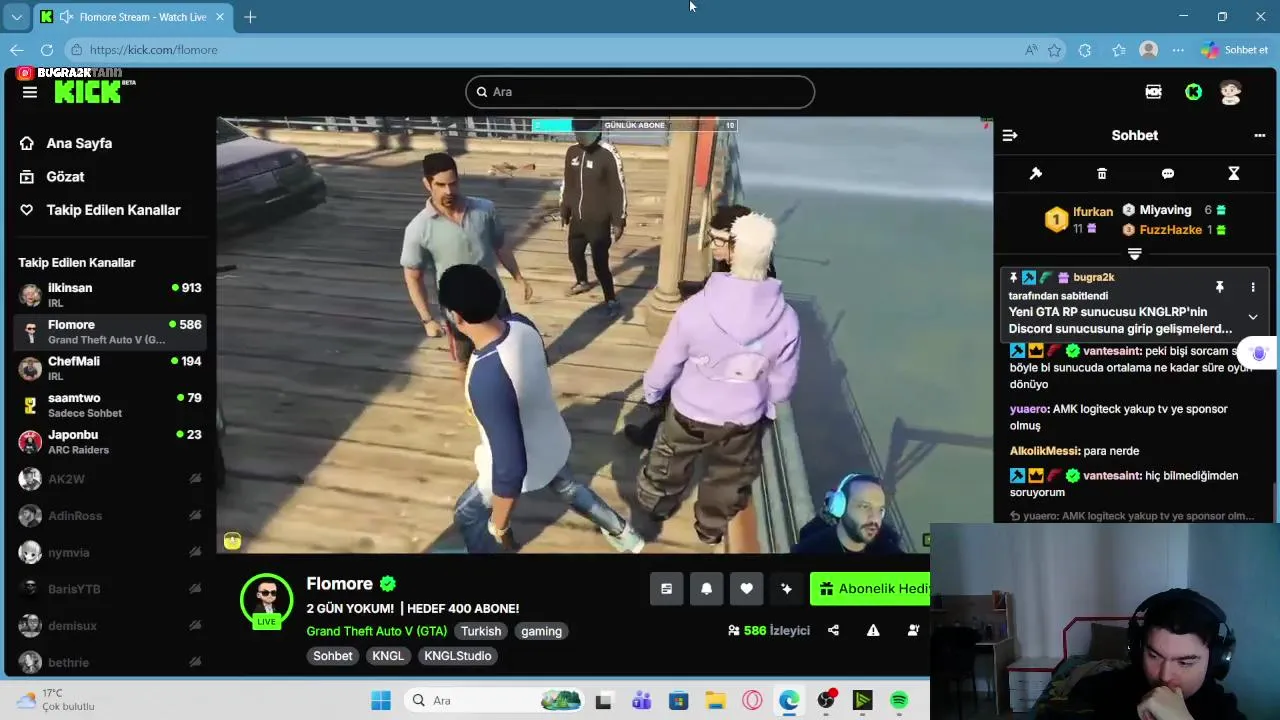Viewport: 1280px width, 720px height.
Task: Click the Günlük Abone goal progress bar
Action: (x=635, y=125)
